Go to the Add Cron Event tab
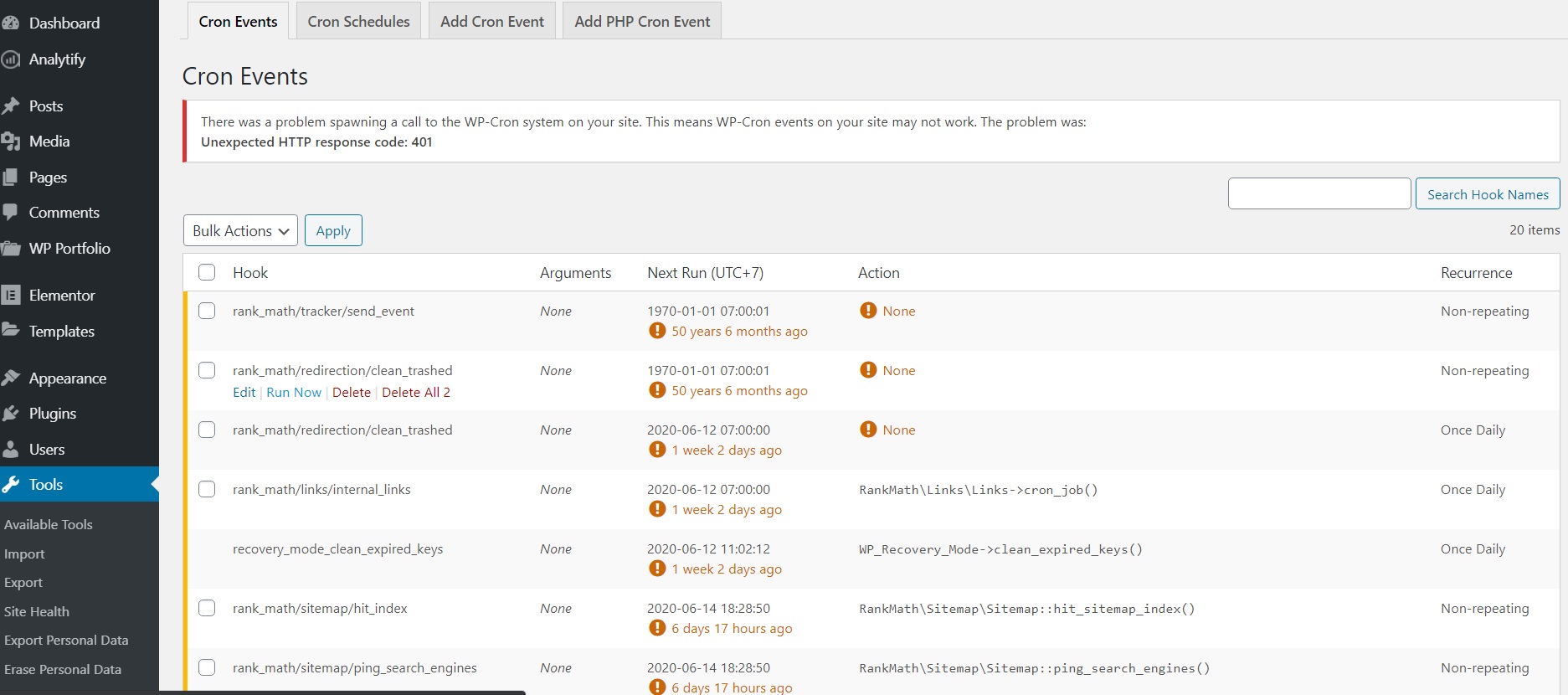Screen dimensions: 1568x695 tap(492, 21)
